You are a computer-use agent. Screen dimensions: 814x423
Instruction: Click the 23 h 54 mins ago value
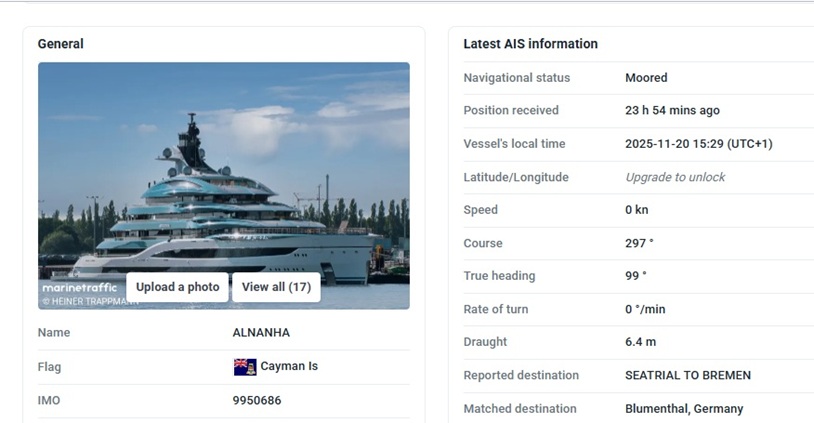coord(672,110)
